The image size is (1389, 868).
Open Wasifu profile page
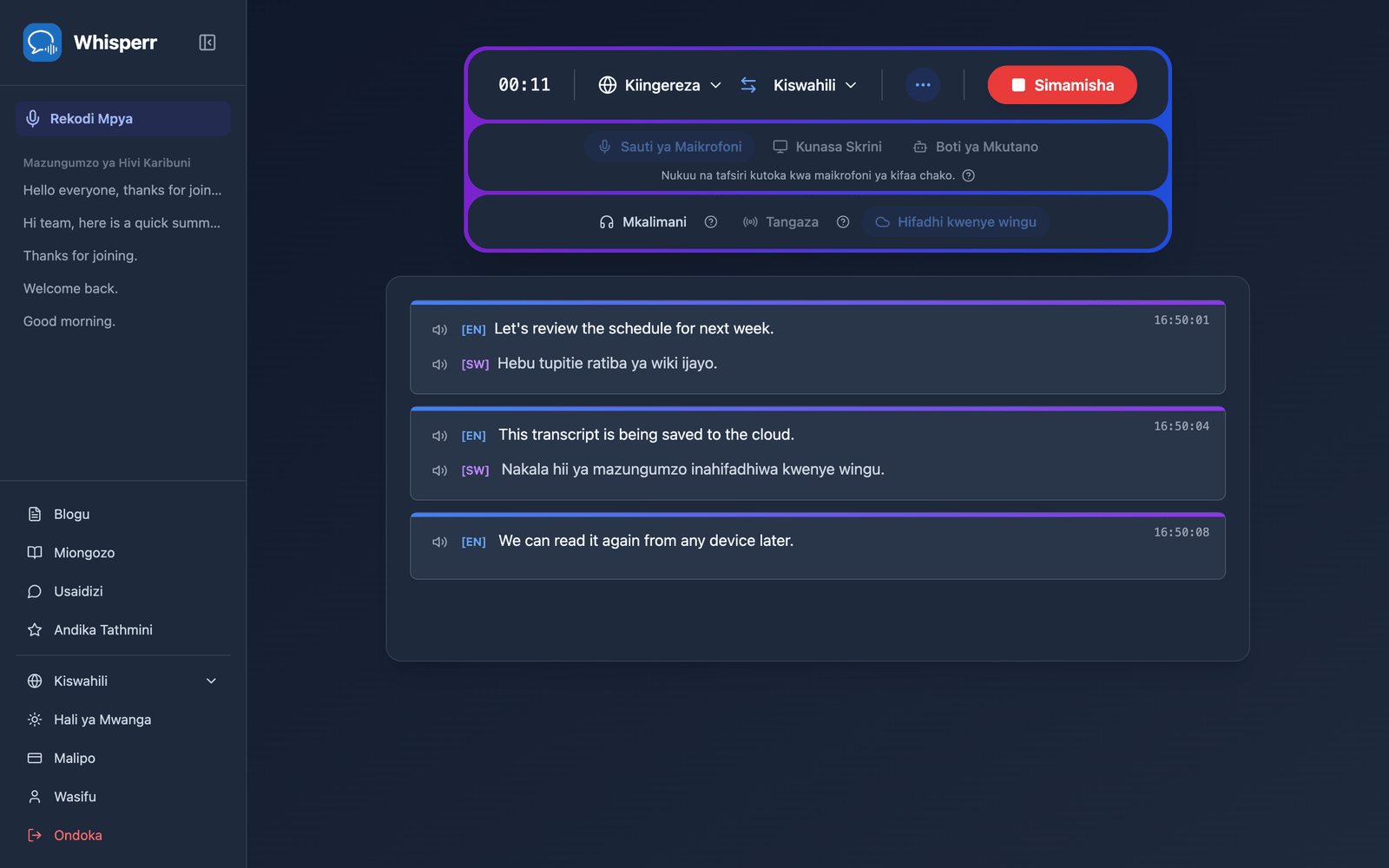(x=122, y=797)
